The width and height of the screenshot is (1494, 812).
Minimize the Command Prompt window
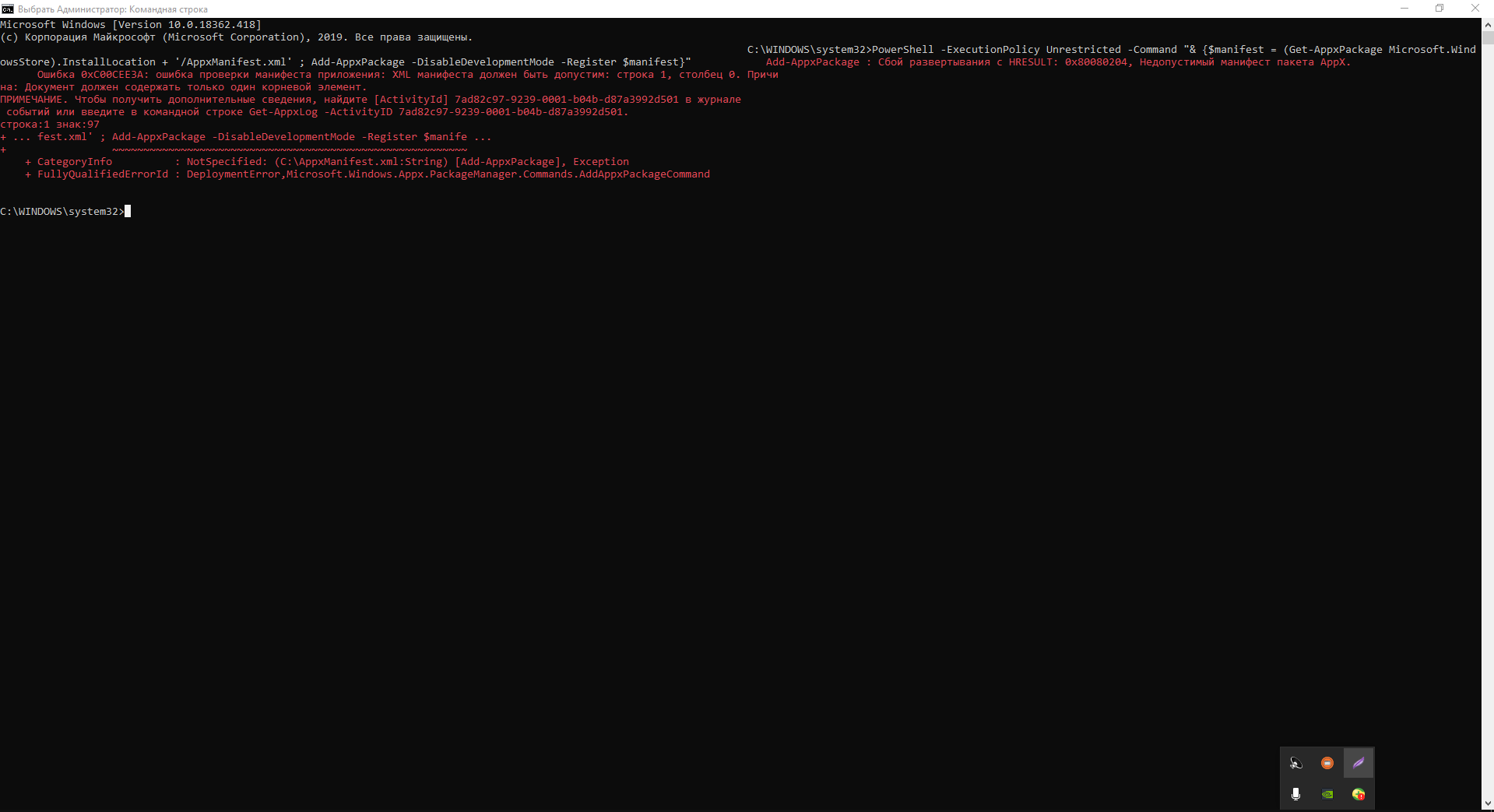pyautogui.click(x=1404, y=9)
